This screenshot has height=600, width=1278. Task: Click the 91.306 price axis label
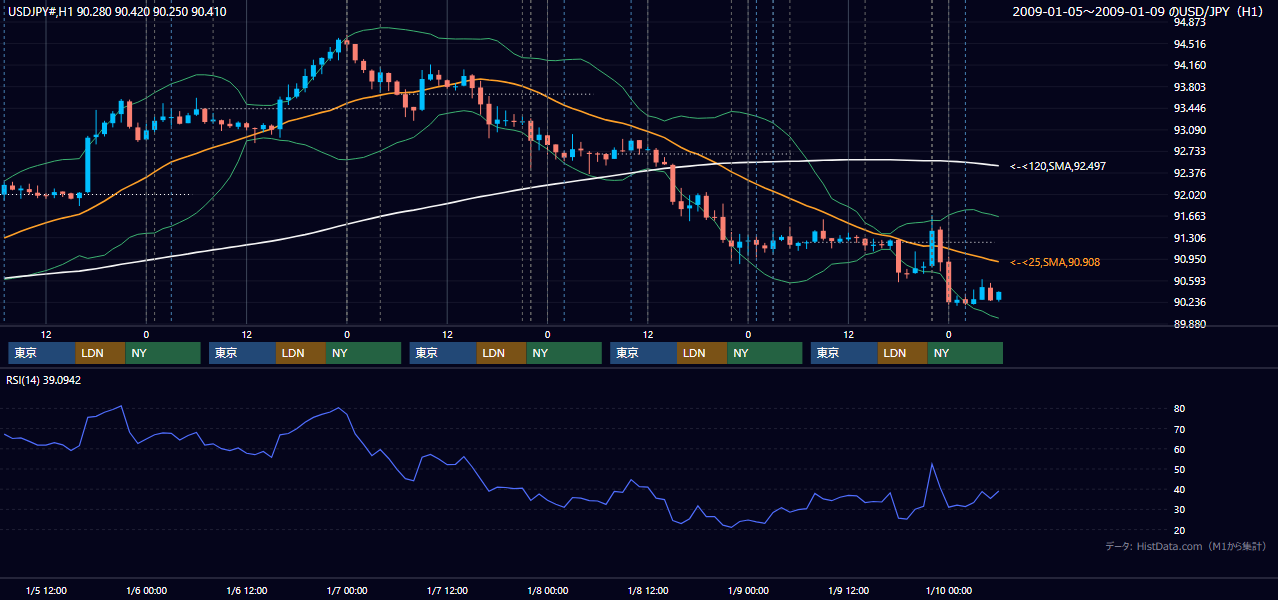(x=1192, y=238)
